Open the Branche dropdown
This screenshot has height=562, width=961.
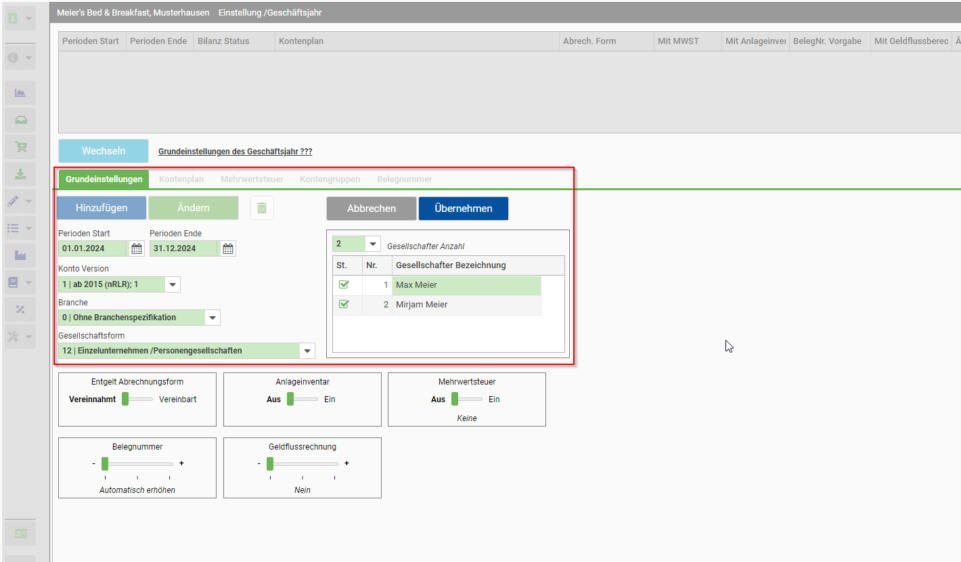(x=212, y=317)
